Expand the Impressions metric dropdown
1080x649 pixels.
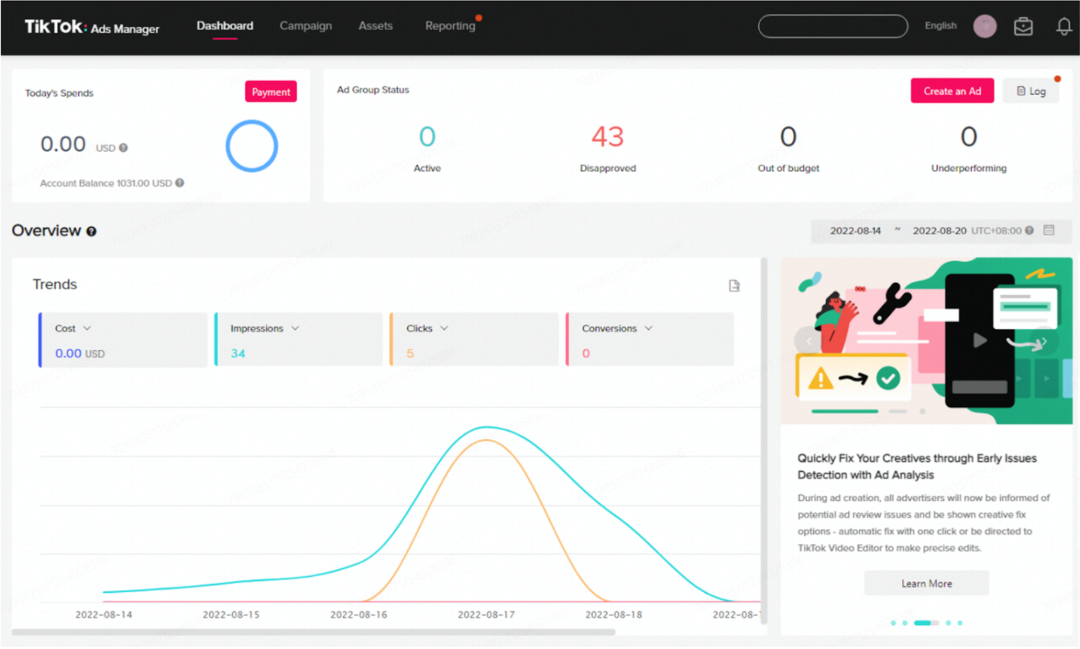pyautogui.click(x=295, y=328)
